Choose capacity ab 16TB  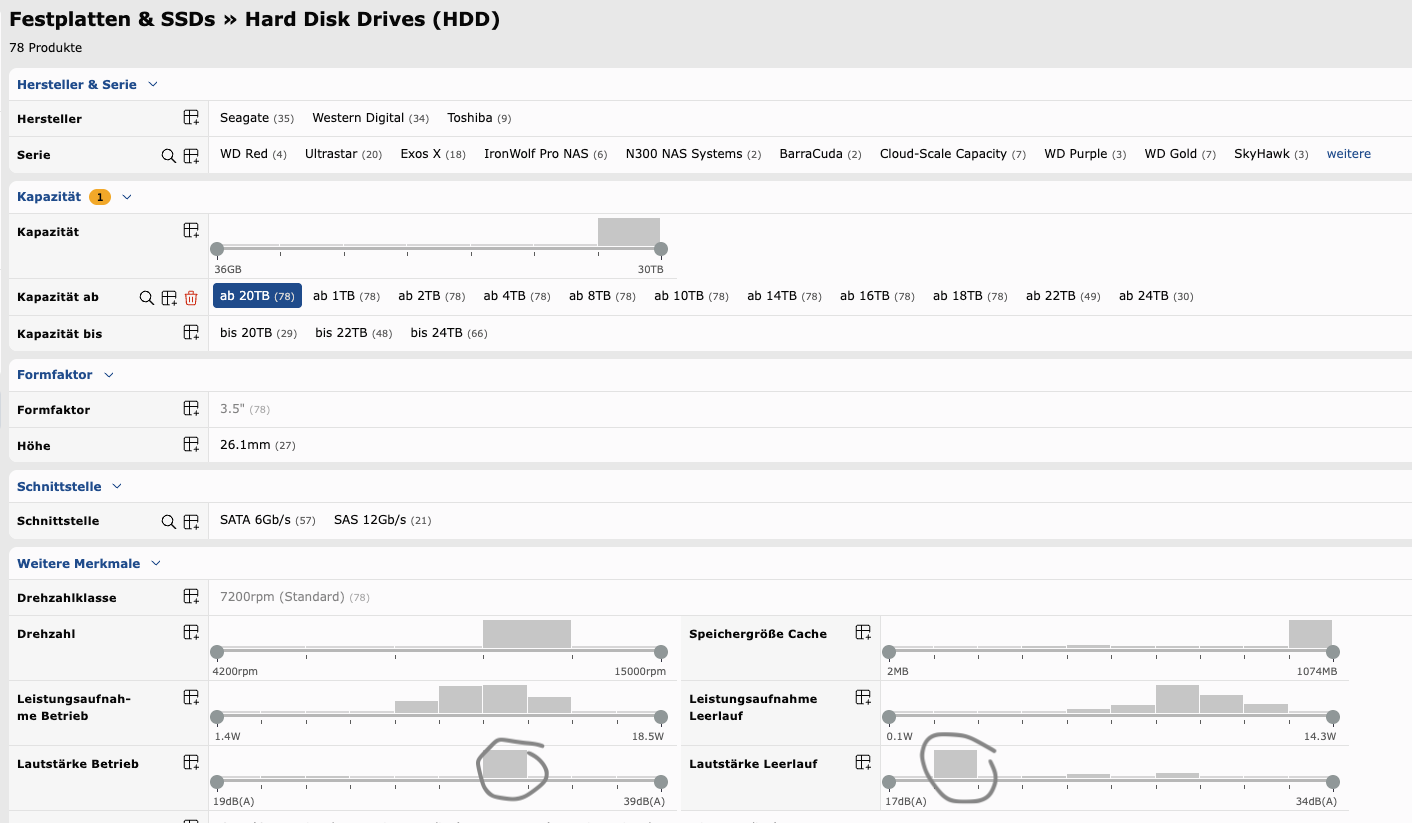pos(877,296)
